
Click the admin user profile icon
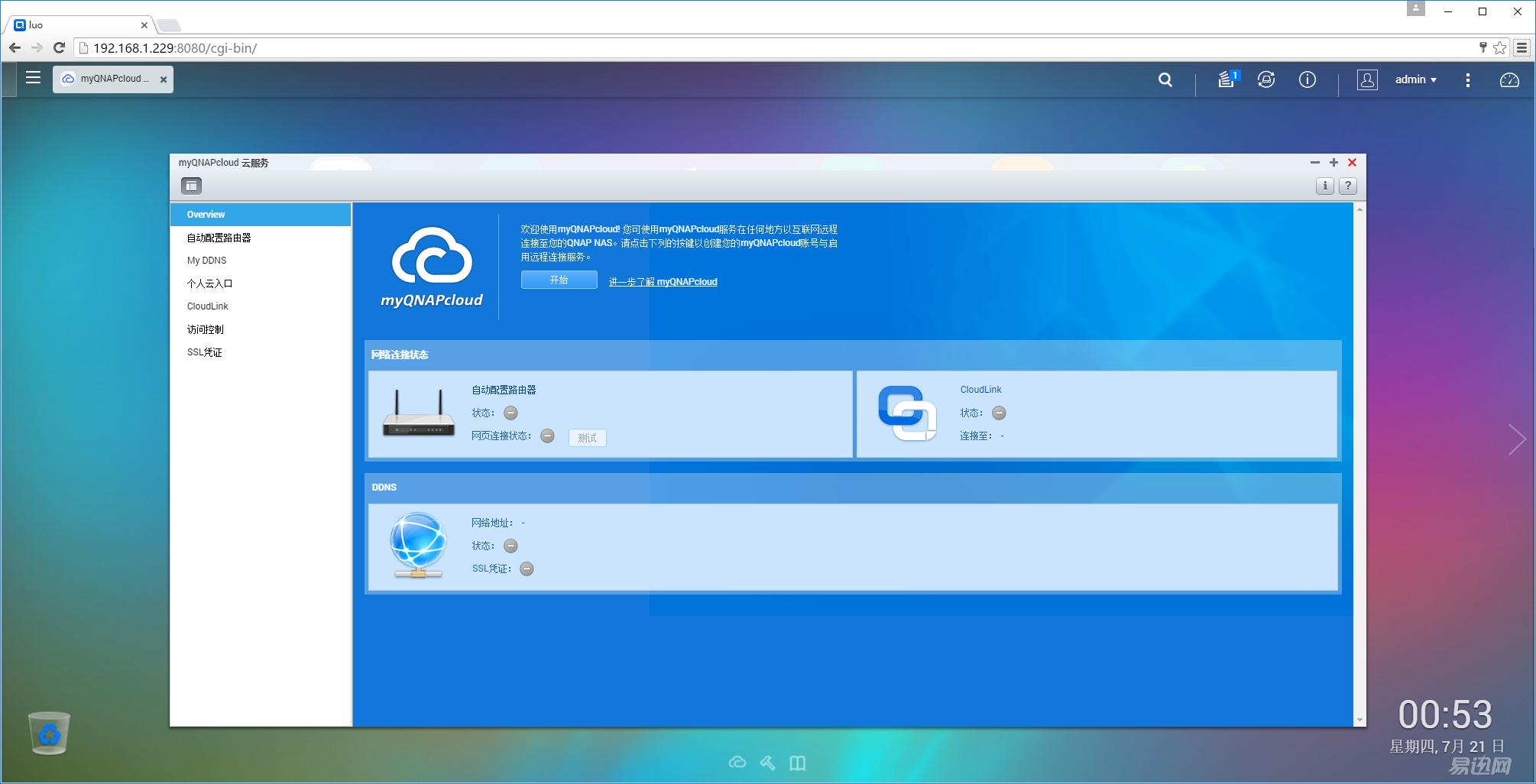pos(1367,79)
